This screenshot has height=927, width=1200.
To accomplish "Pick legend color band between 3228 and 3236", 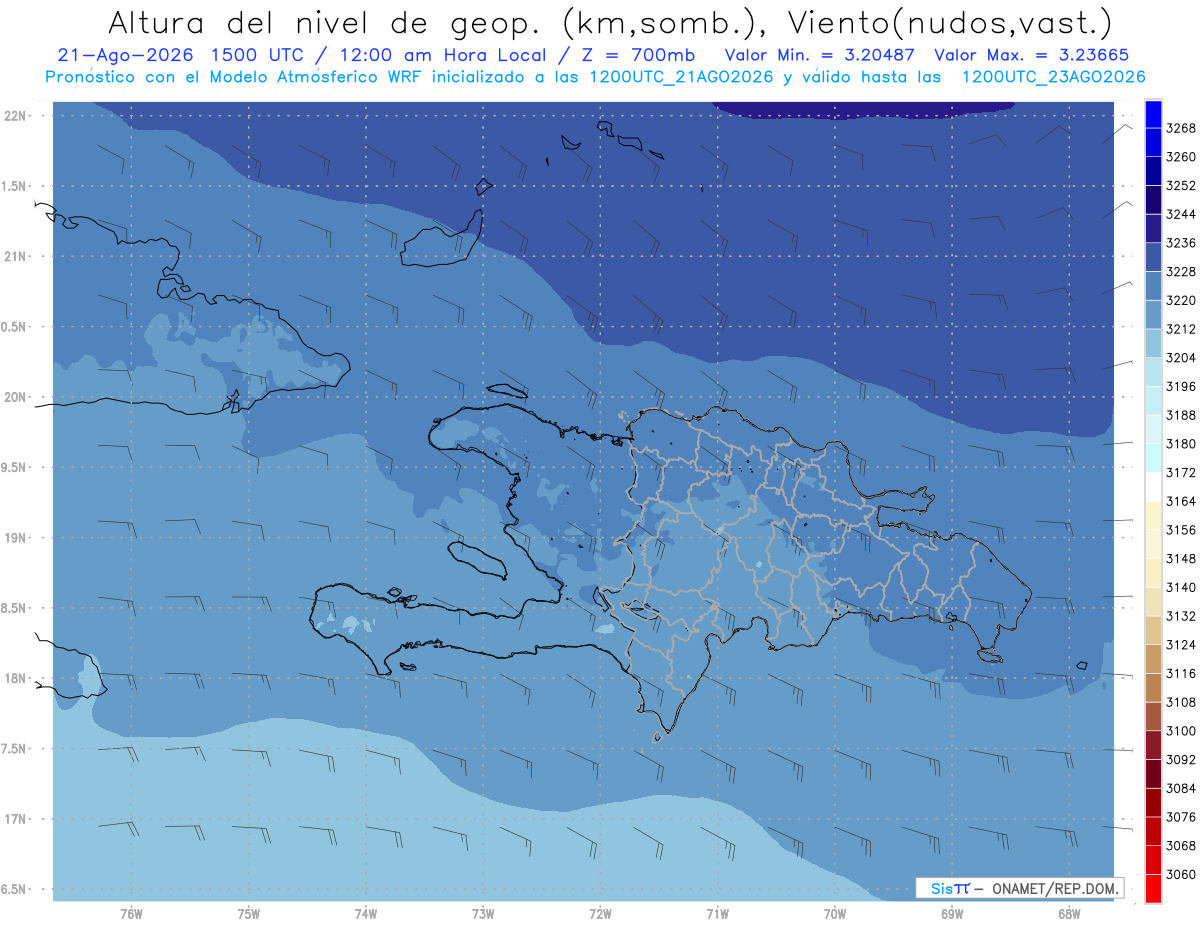I will click(1153, 258).
